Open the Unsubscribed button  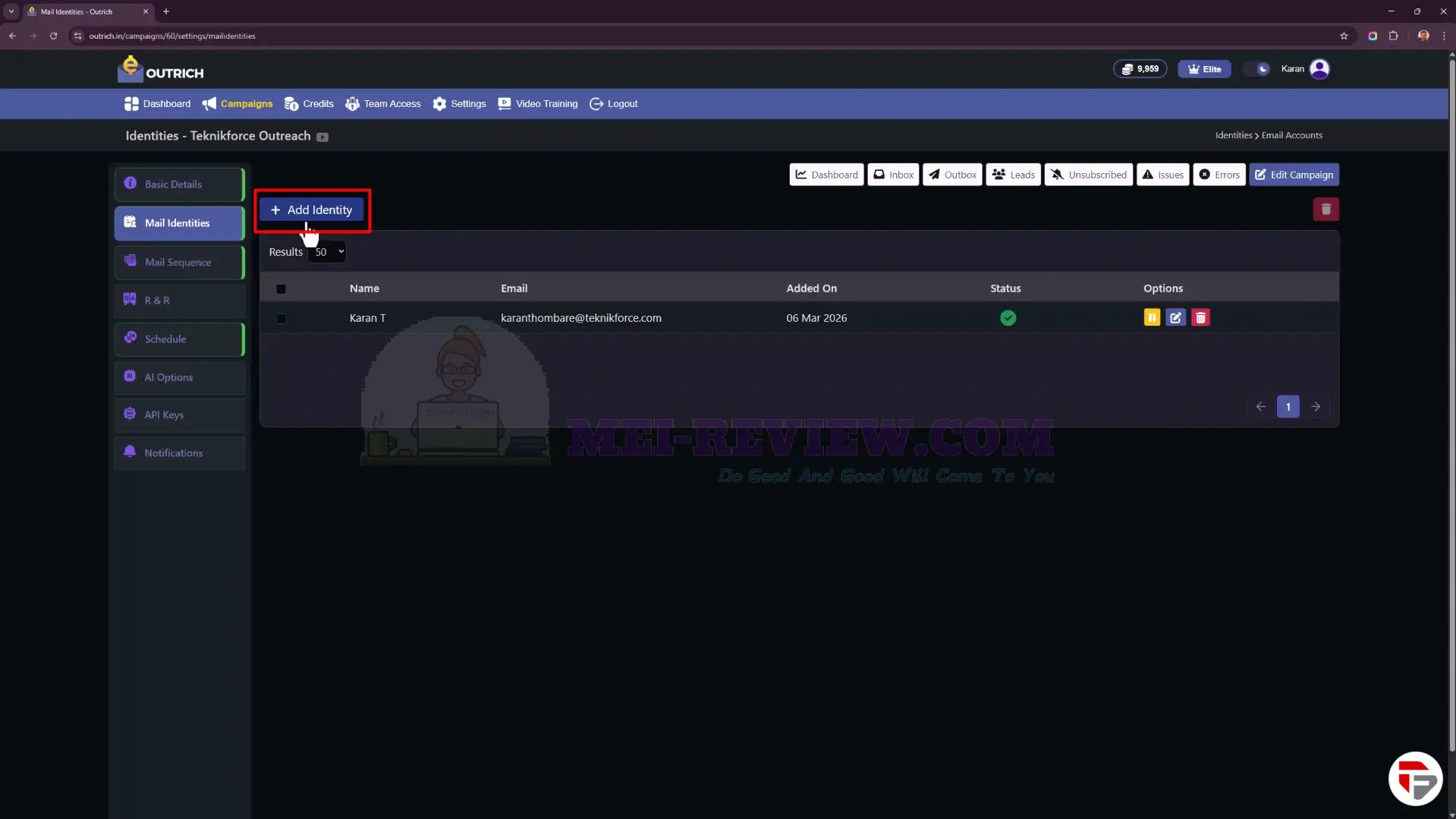pyautogui.click(x=1088, y=175)
